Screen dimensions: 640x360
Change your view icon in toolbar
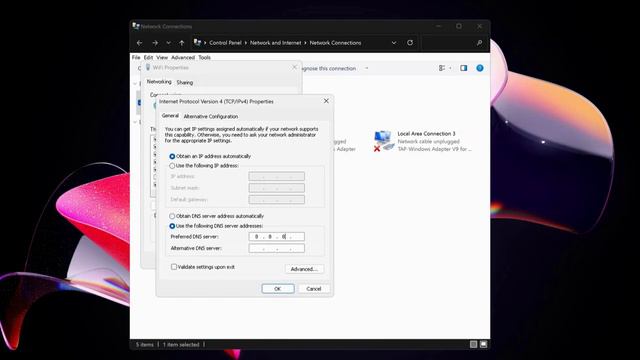442,68
